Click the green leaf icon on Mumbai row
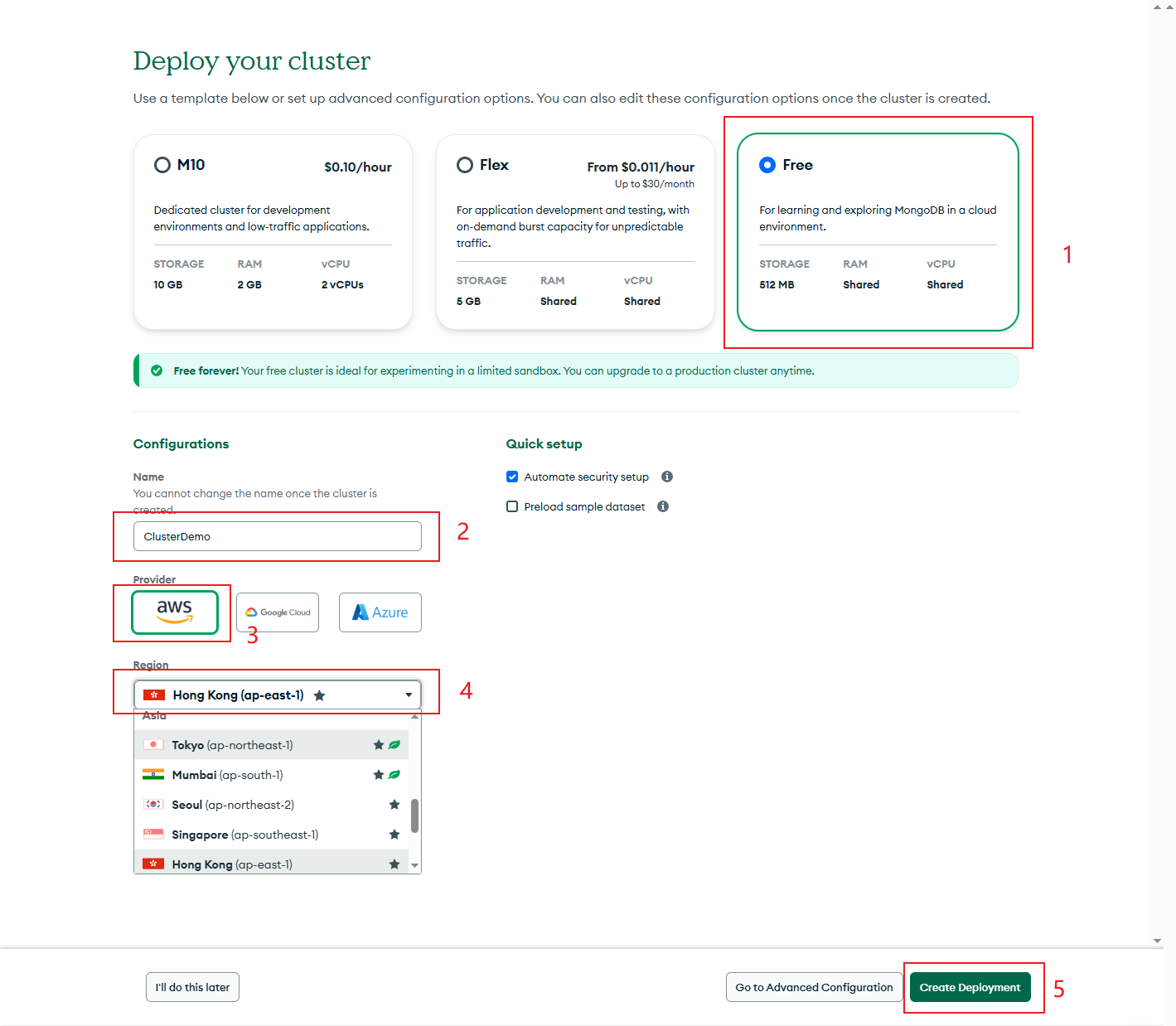The image size is (1176, 1026). coord(394,775)
